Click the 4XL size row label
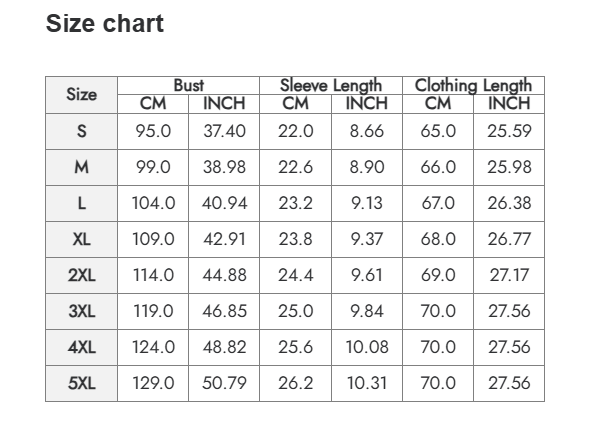 click(x=81, y=347)
